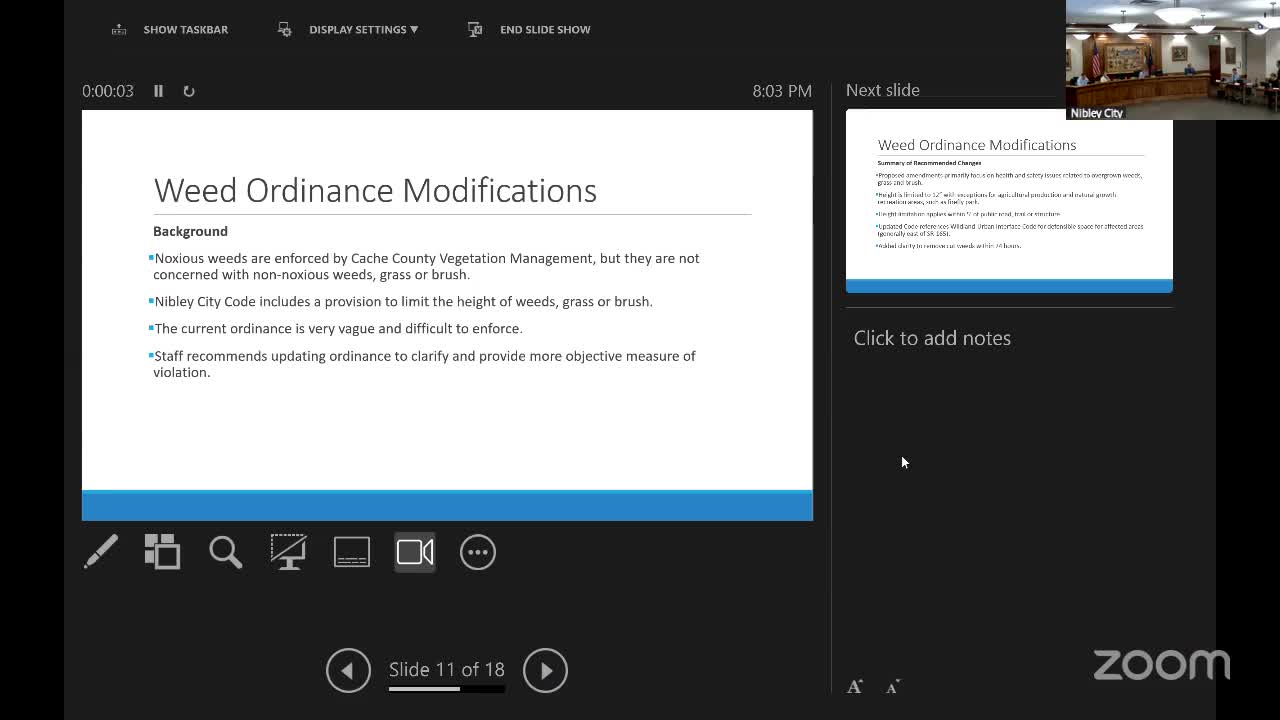This screenshot has width=1280, height=720.
Task: Open more slide show options ellipsis
Action: pyautogui.click(x=478, y=552)
